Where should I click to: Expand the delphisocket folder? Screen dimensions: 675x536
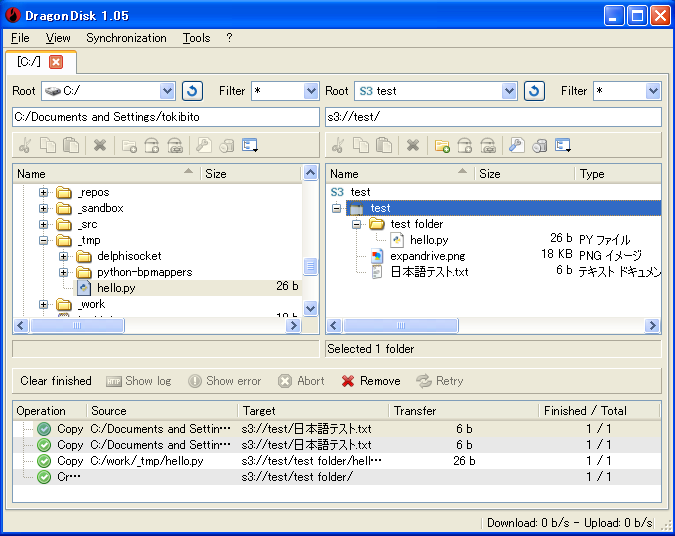coord(63,256)
